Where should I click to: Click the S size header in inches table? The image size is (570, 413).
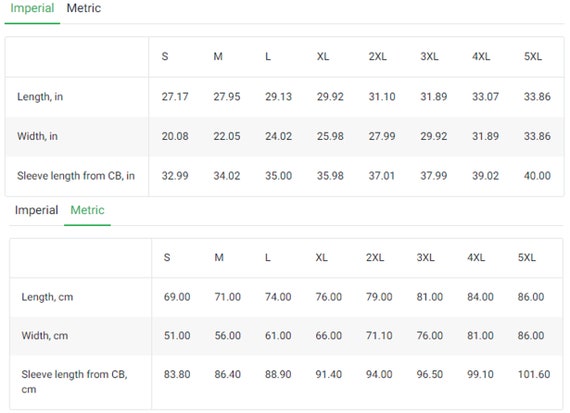click(x=165, y=56)
